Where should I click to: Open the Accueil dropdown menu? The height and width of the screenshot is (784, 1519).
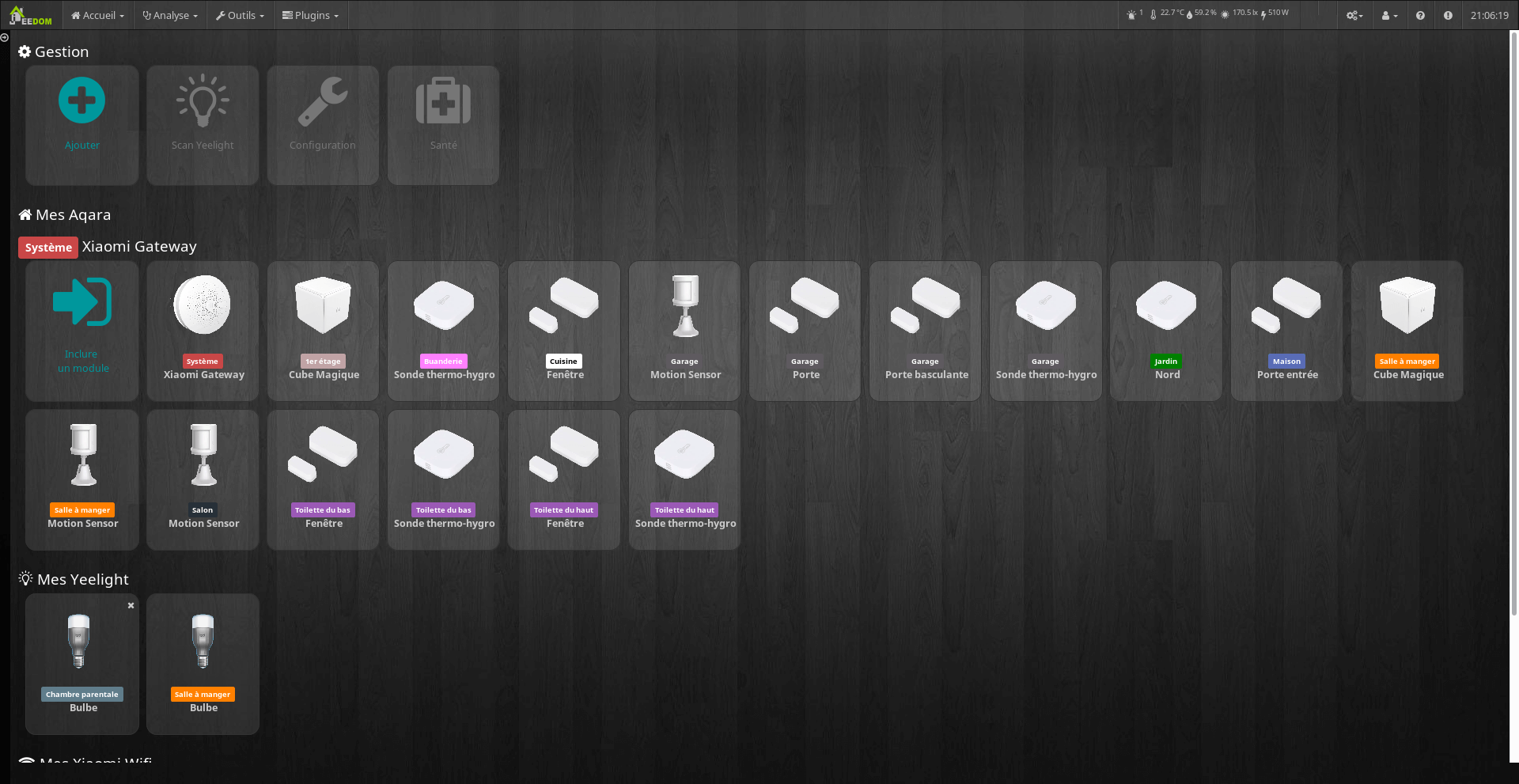coord(97,15)
